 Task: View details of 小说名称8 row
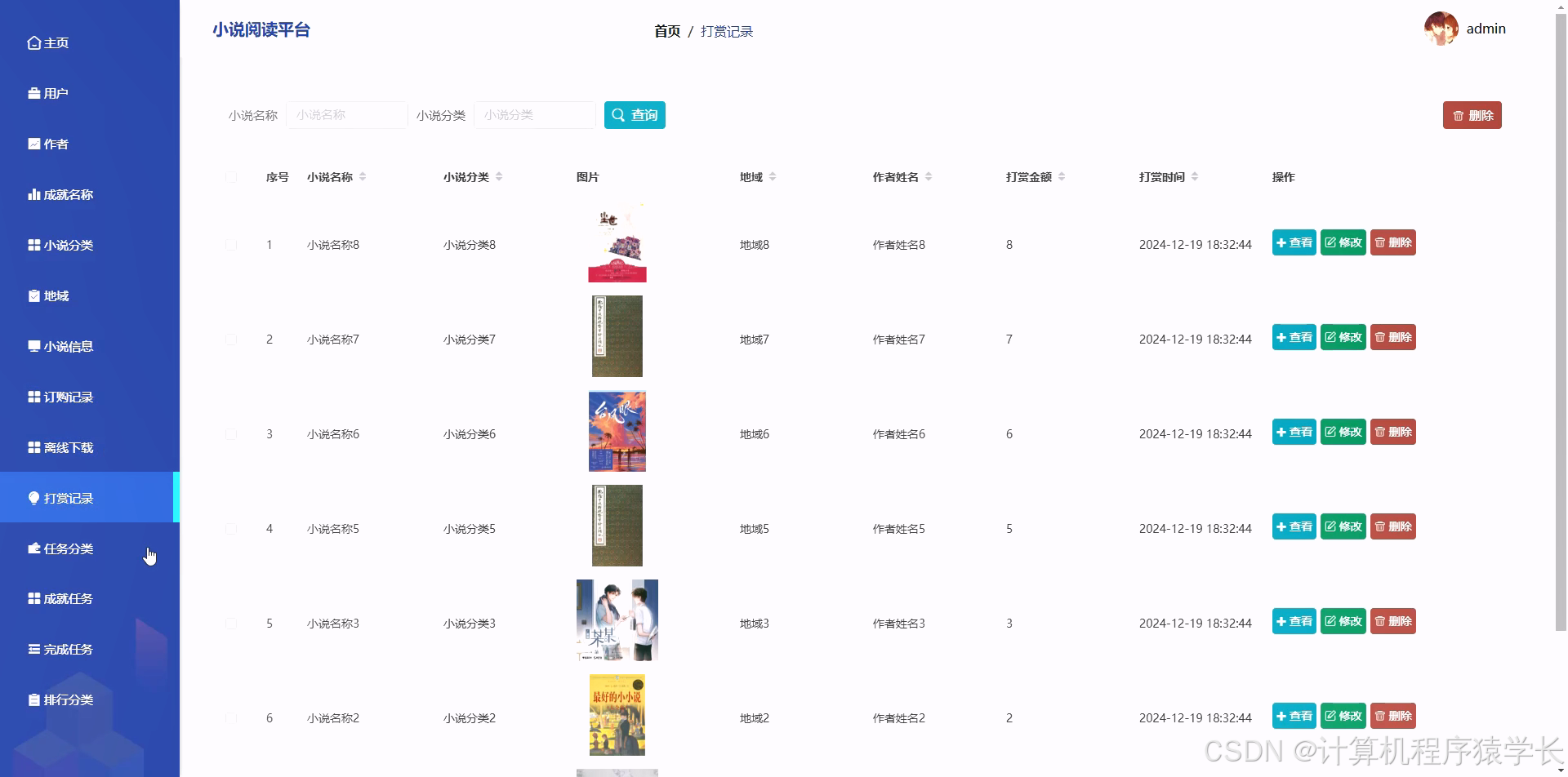(1294, 242)
